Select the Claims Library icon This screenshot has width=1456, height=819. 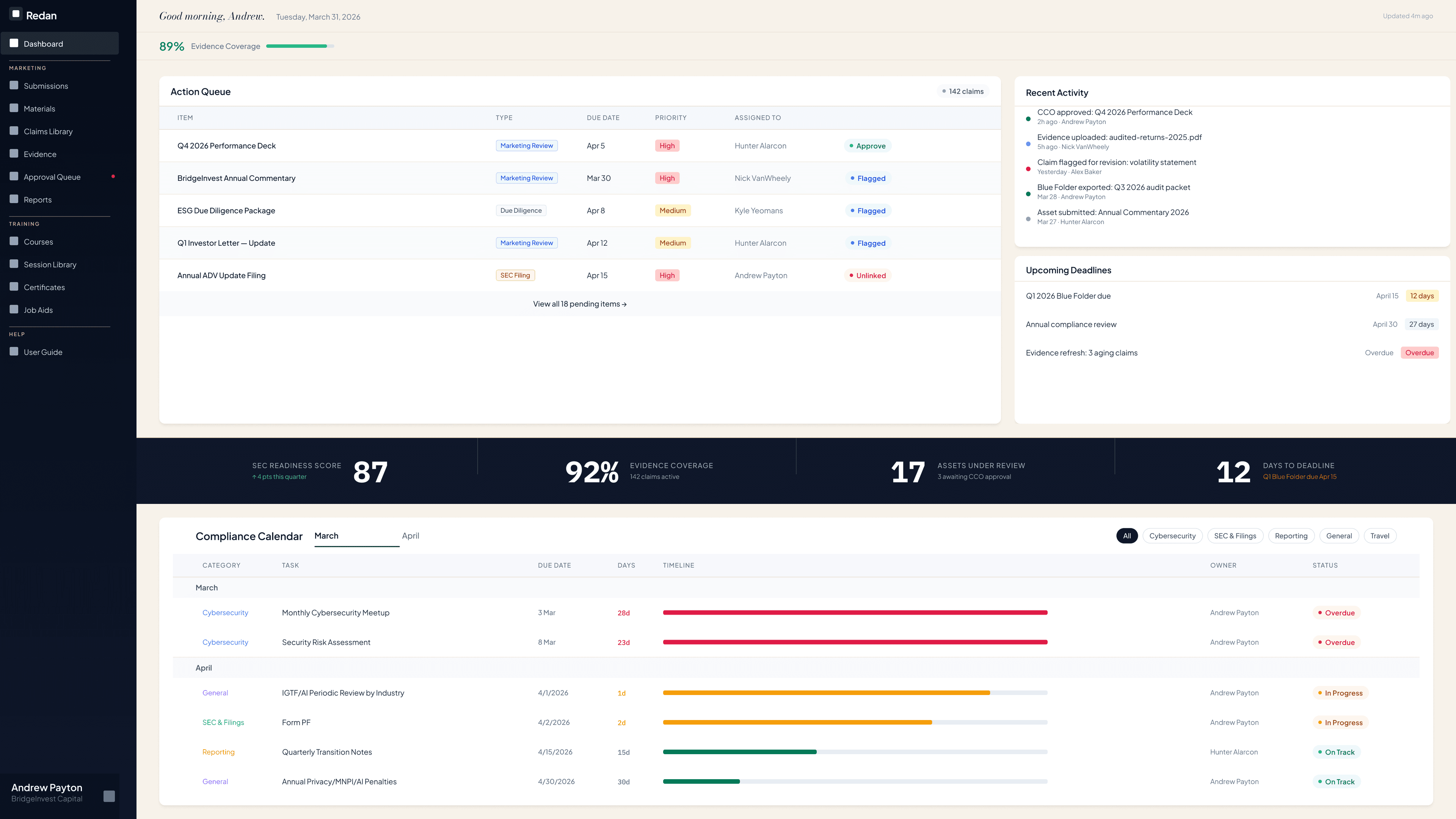(14, 130)
